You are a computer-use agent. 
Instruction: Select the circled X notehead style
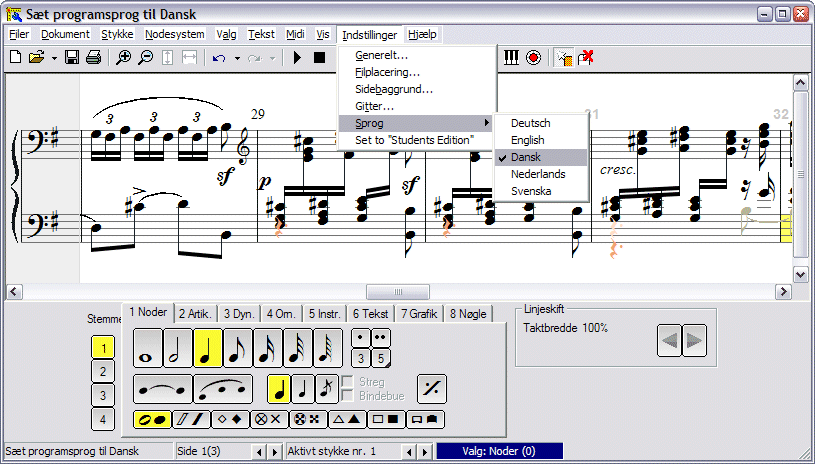[269, 419]
